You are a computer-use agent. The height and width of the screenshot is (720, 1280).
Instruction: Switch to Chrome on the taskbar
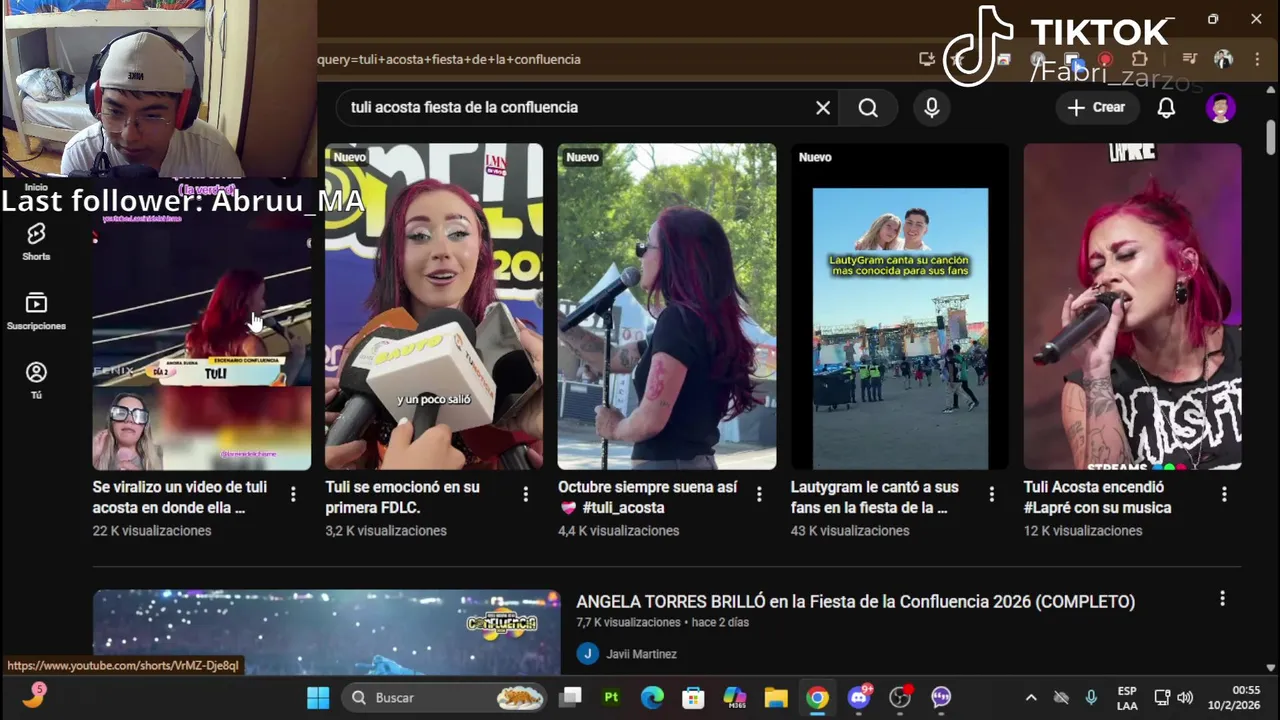pos(818,697)
